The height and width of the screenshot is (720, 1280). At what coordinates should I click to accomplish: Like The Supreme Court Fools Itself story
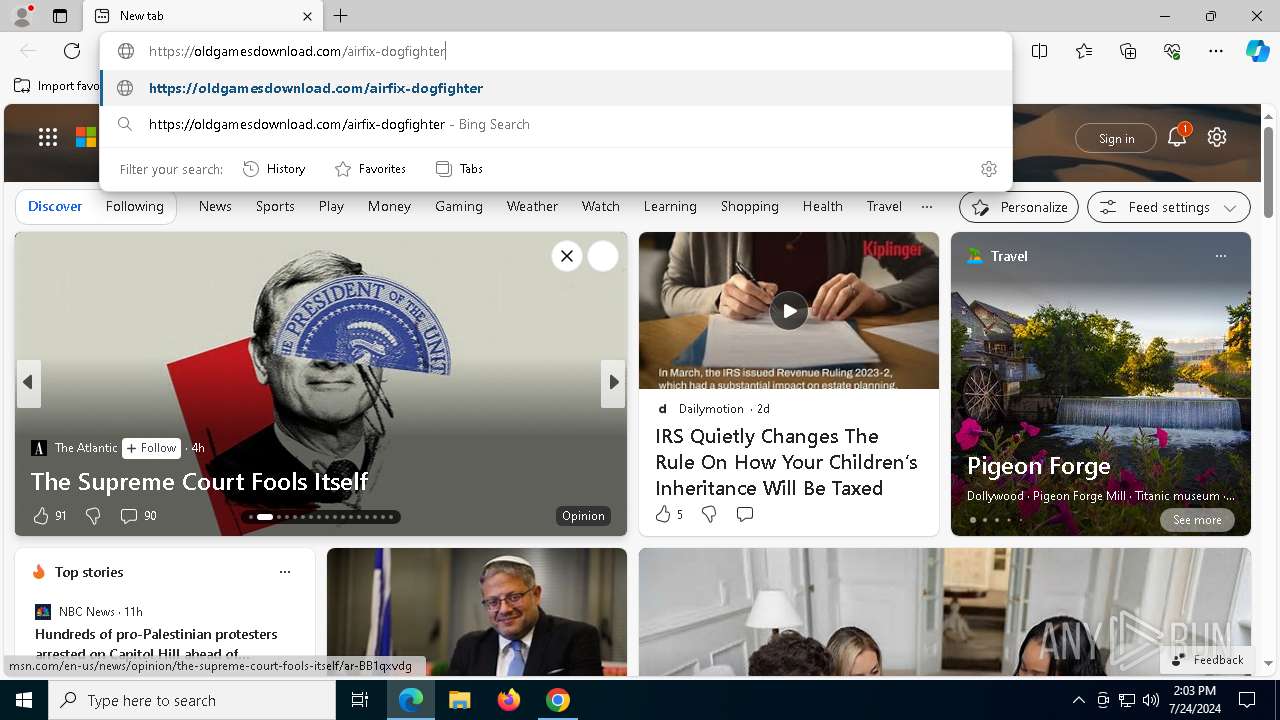point(41,516)
